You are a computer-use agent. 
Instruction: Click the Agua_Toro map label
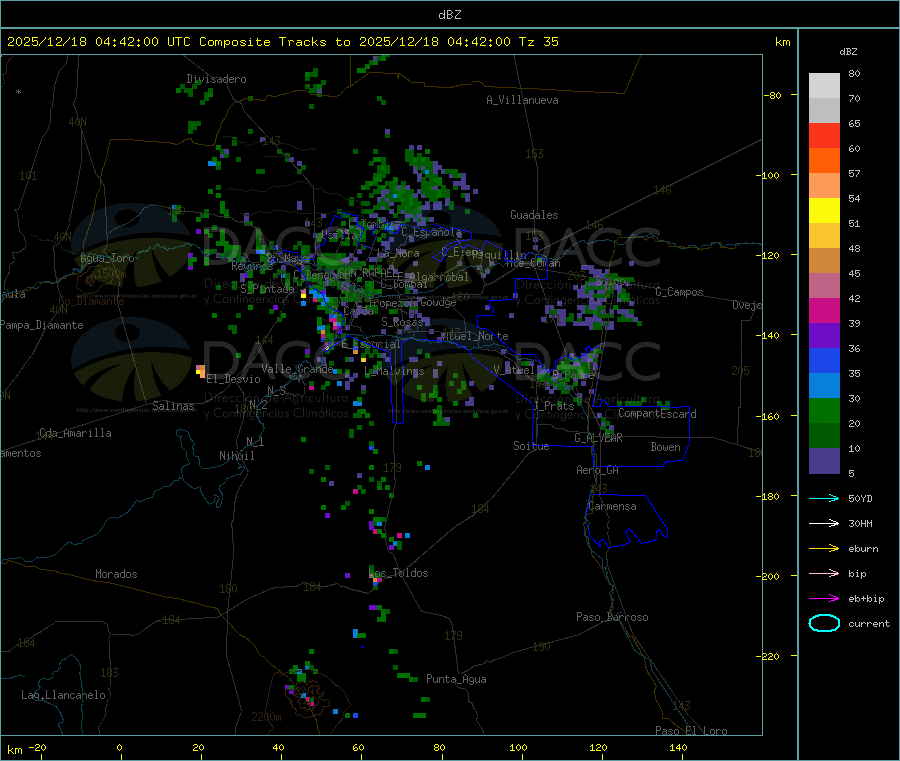[x=107, y=258]
